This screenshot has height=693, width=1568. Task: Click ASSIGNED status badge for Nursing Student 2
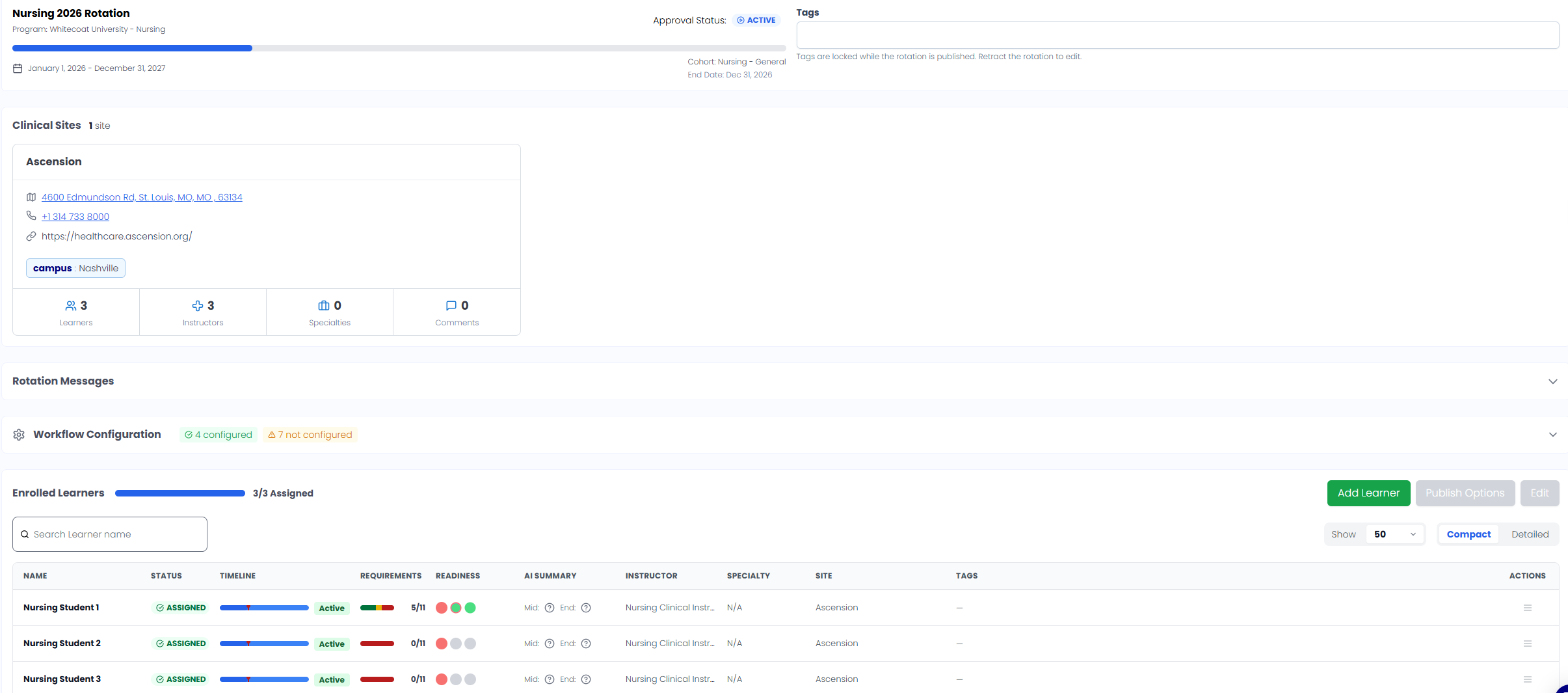(181, 644)
